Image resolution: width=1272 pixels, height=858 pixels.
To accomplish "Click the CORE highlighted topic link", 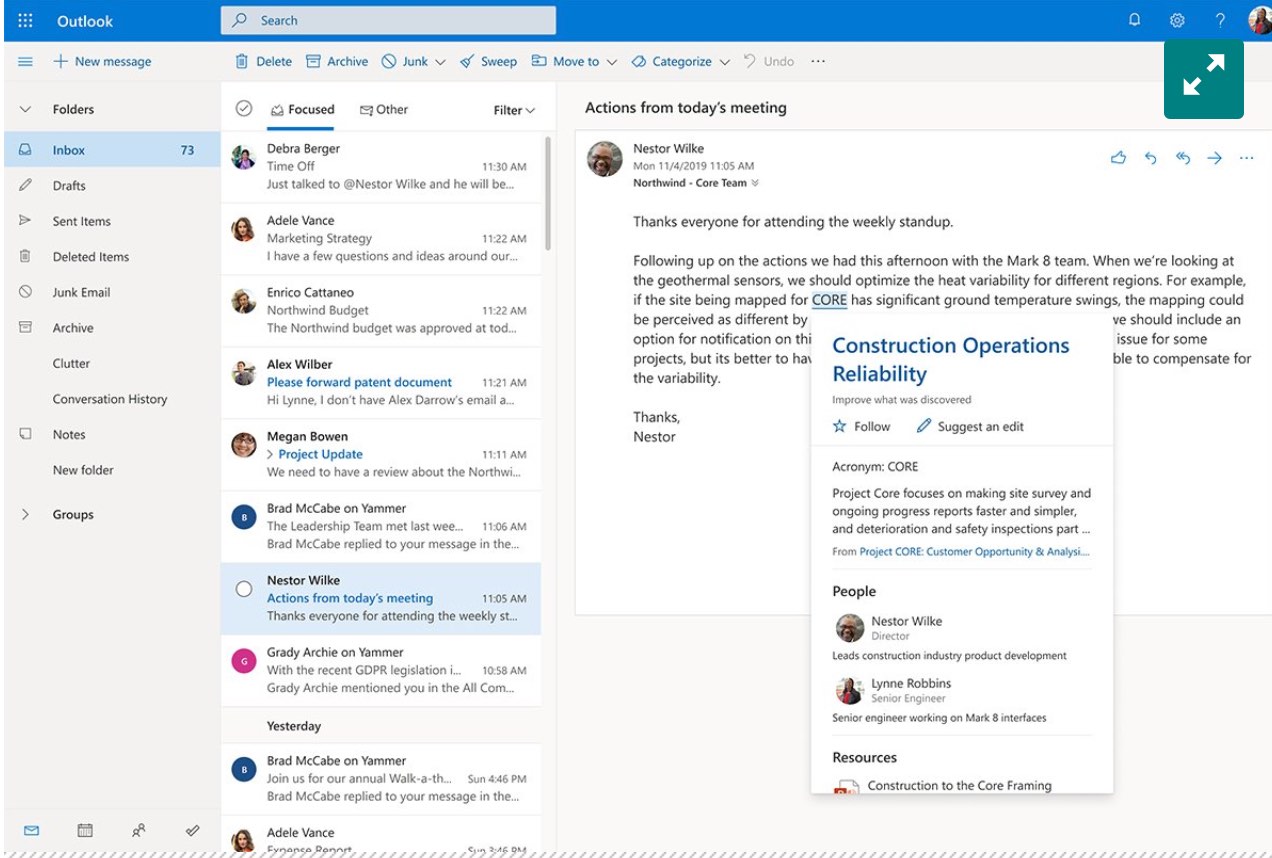I will [x=829, y=300].
